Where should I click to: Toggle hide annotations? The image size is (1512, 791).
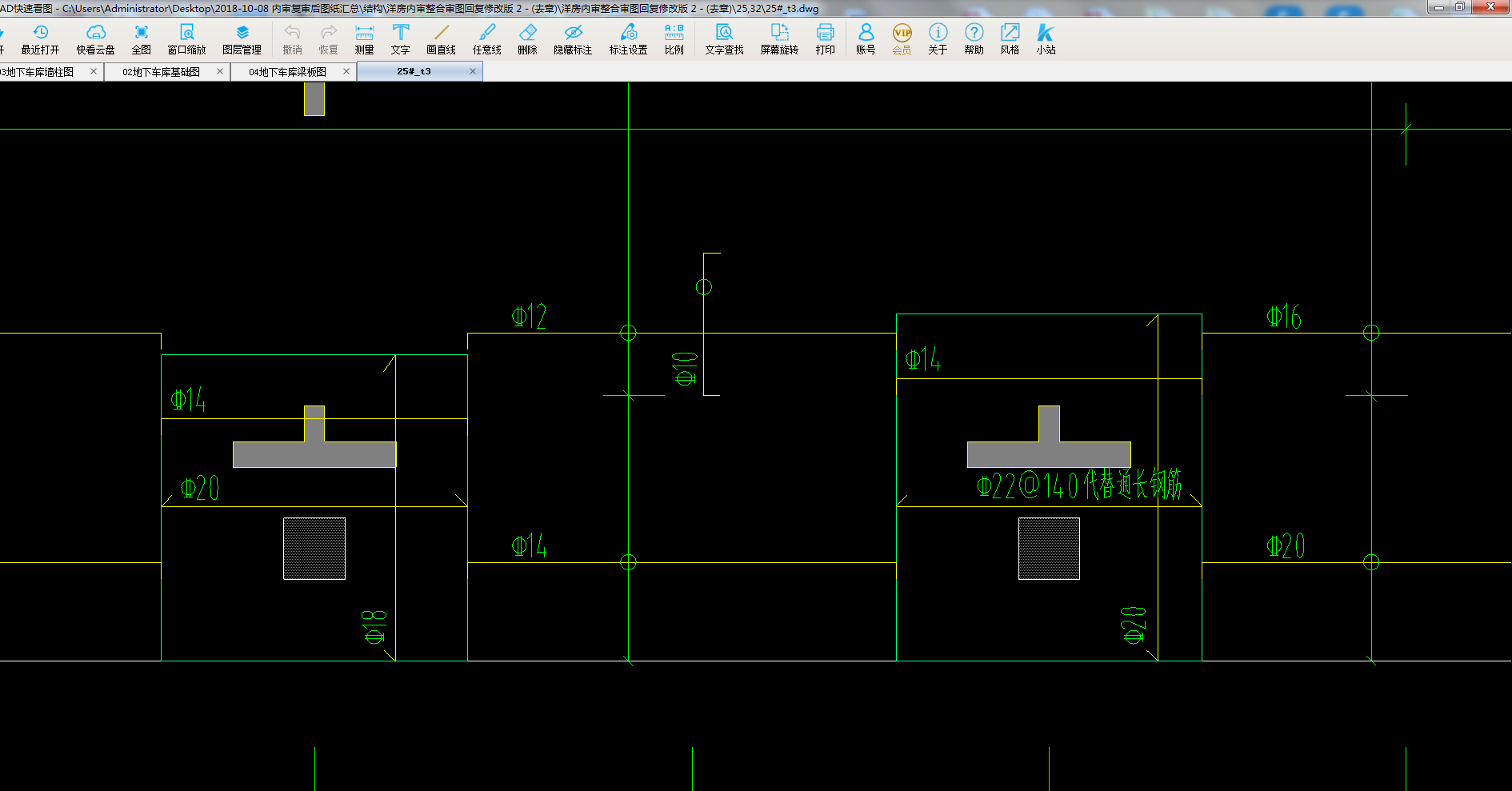[573, 39]
